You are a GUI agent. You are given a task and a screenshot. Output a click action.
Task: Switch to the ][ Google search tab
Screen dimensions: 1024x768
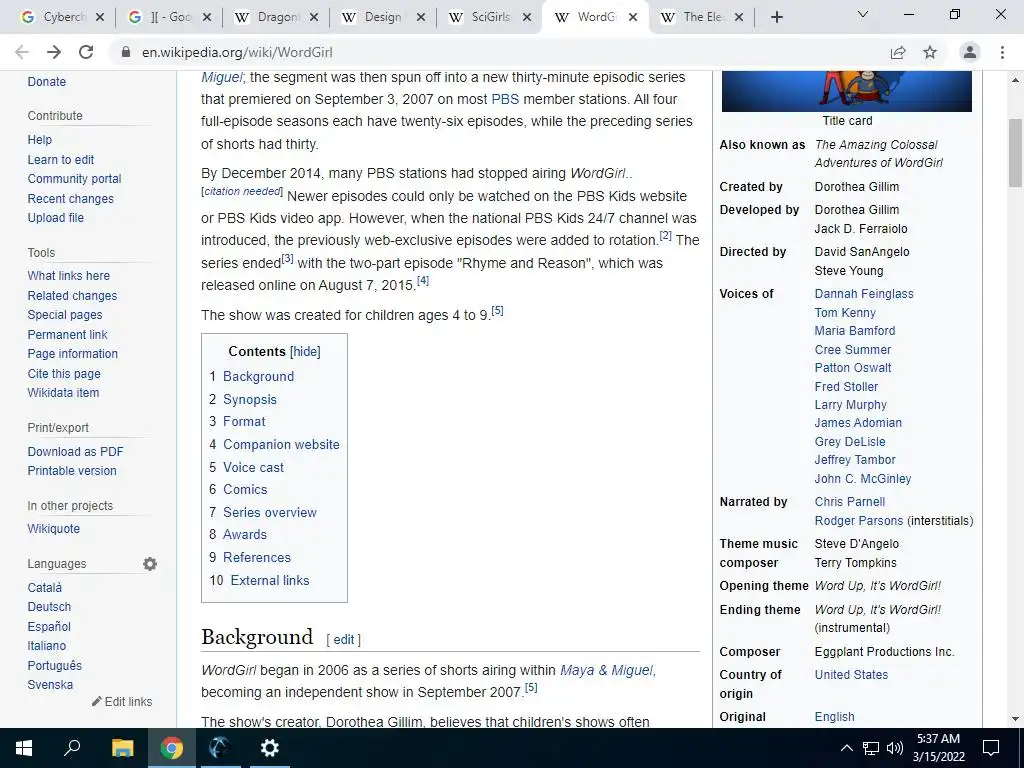(163, 17)
